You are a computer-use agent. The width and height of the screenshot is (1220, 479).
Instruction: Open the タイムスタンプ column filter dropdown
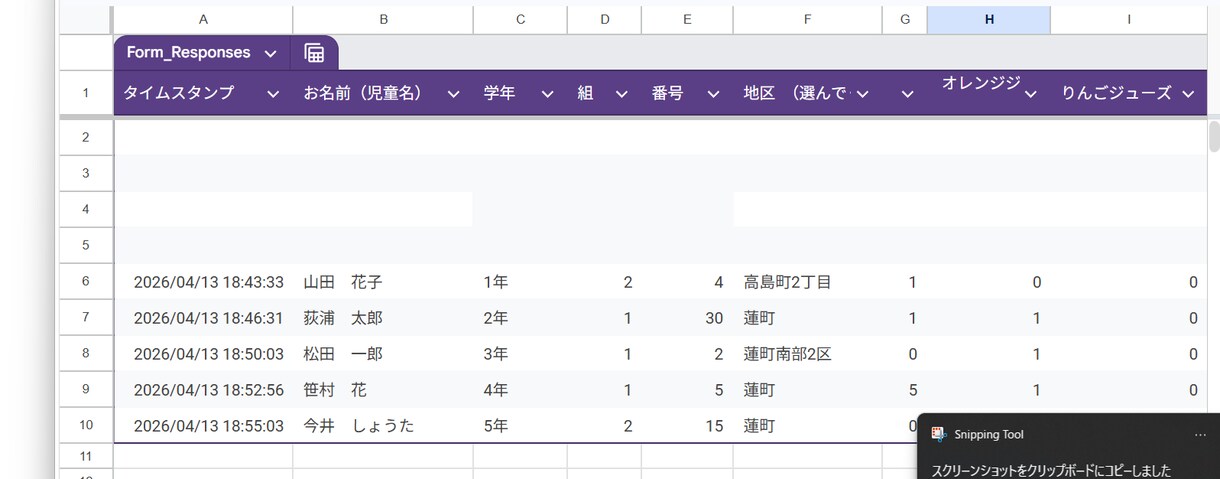coord(274,94)
